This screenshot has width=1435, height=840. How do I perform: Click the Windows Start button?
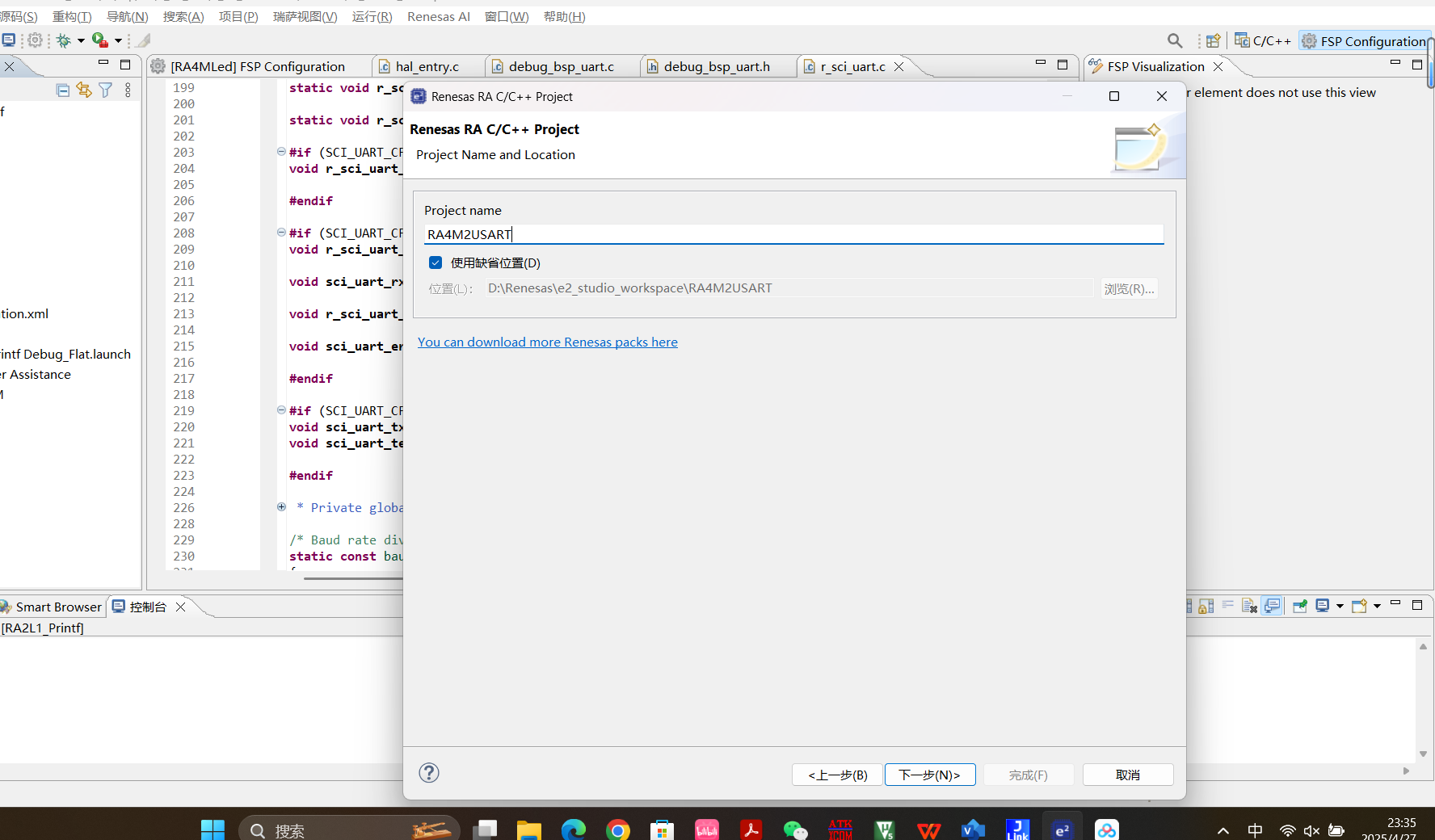213,829
